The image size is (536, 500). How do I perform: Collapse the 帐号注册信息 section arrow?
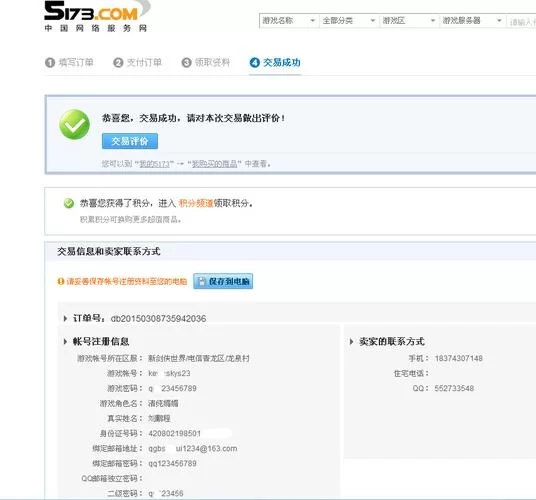(x=65, y=341)
